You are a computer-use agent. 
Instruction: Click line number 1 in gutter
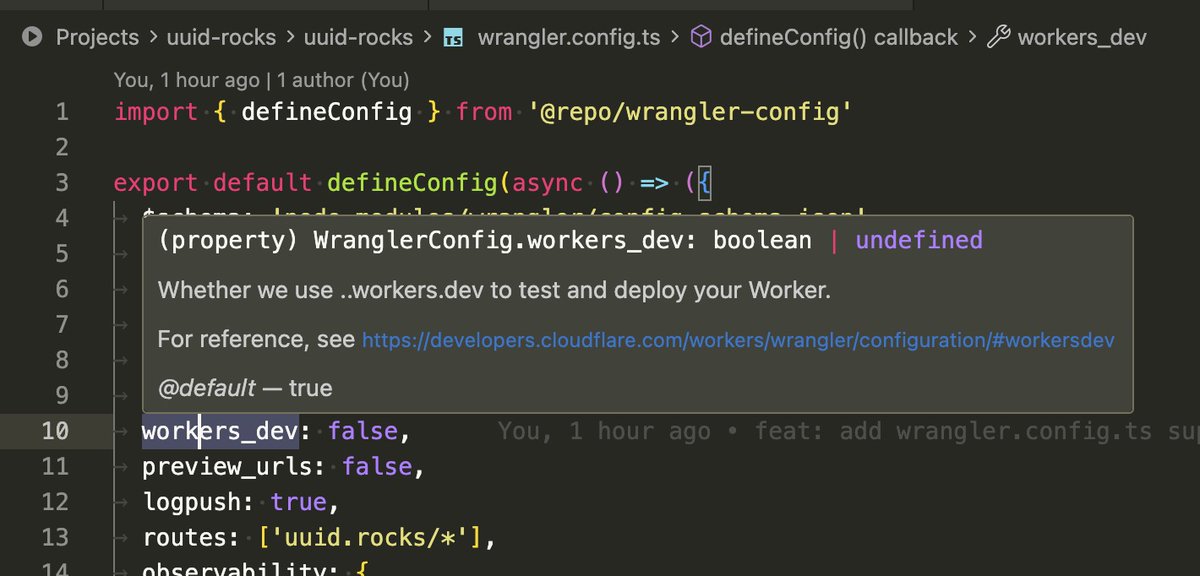[62, 112]
